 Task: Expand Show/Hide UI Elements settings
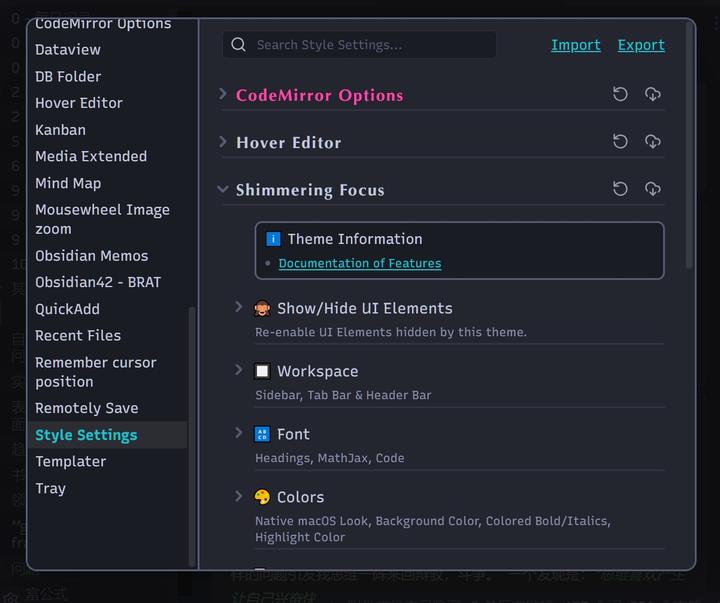pyautogui.click(x=239, y=307)
